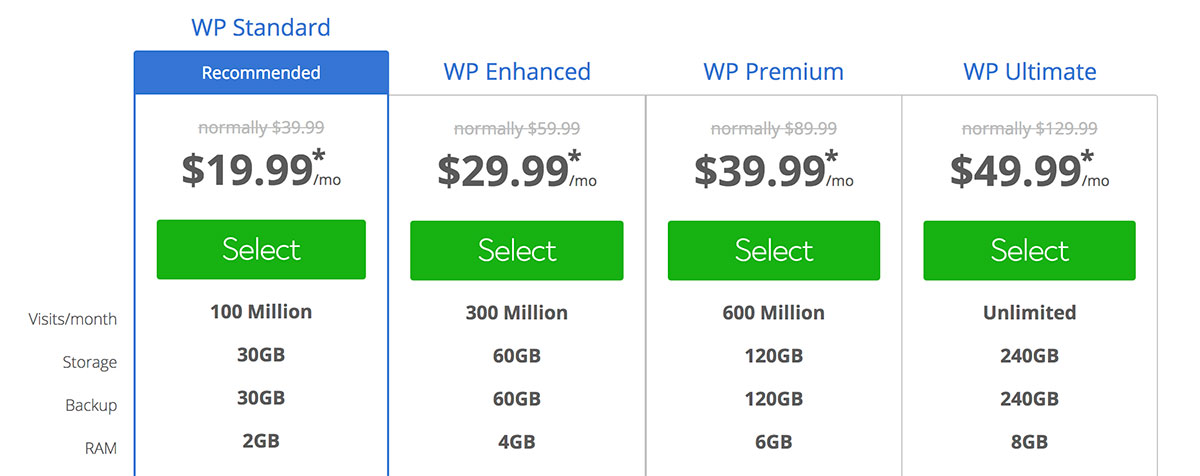
Task: Click the $49.99/mo price
Action: [1024, 170]
